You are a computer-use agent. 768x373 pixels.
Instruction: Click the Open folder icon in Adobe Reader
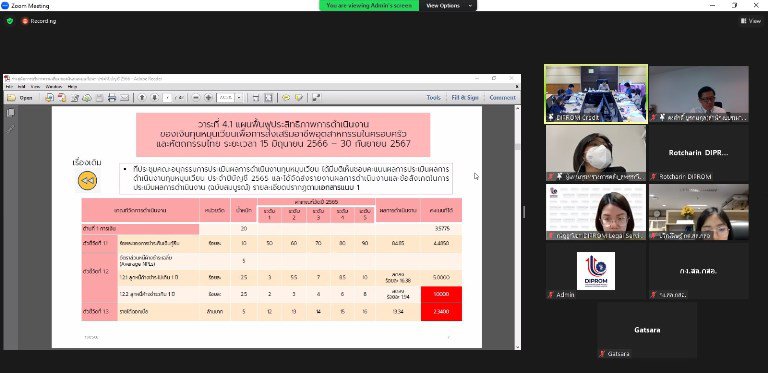tap(11, 98)
